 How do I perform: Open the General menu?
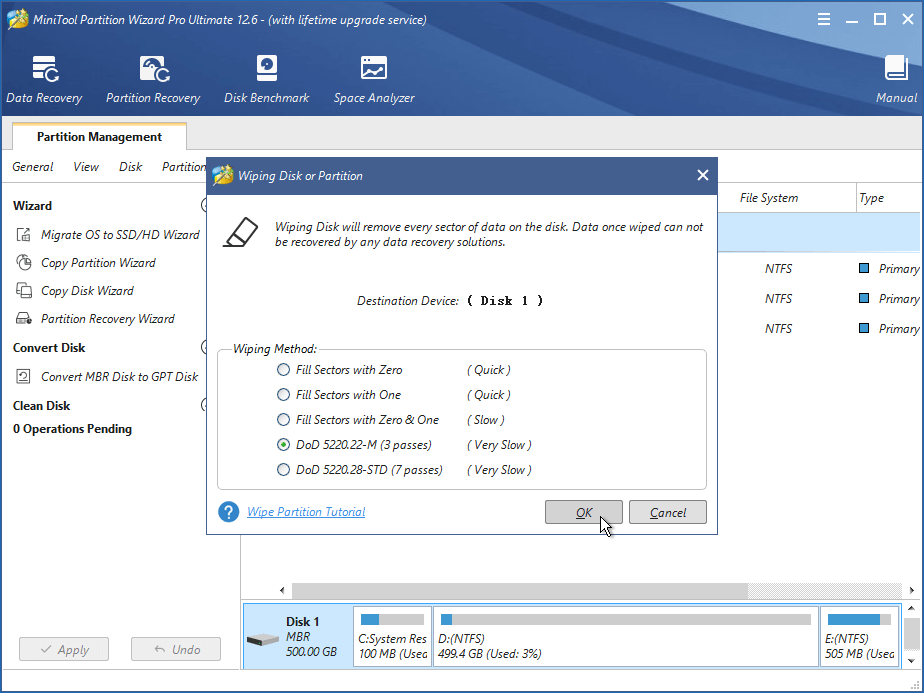33,167
